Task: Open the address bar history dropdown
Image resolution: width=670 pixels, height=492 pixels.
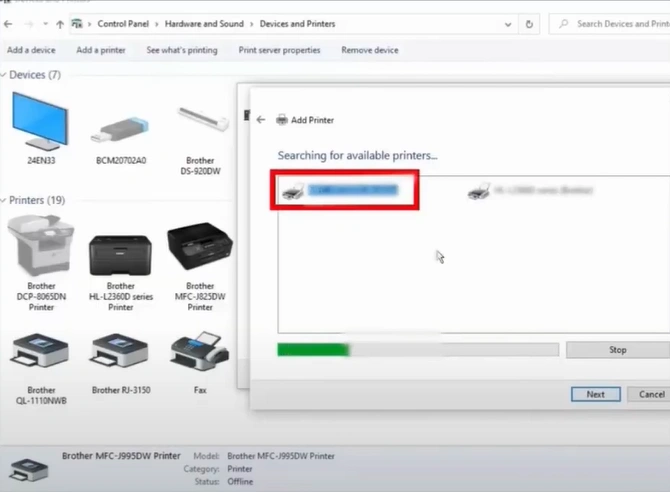Action: pyautogui.click(x=505, y=24)
